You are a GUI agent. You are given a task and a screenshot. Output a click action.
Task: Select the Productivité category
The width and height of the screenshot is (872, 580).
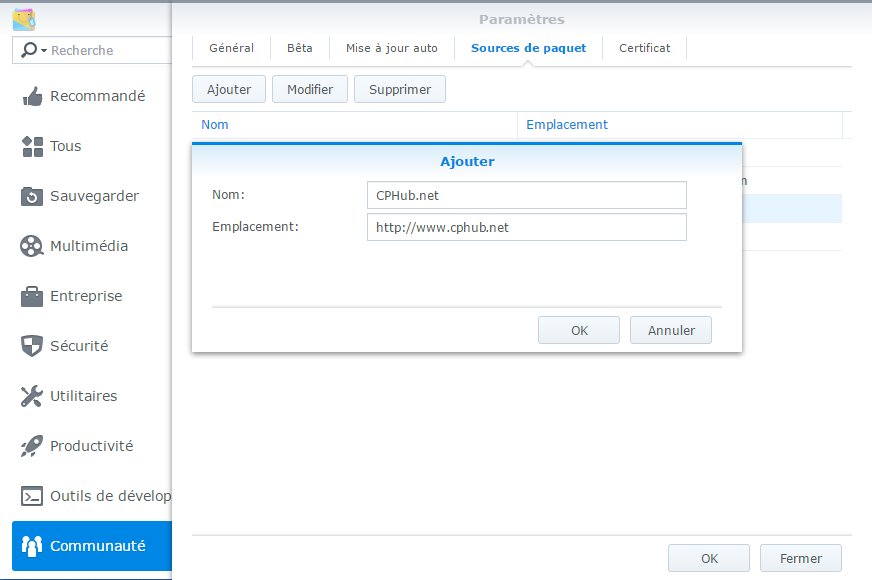pyautogui.click(x=92, y=446)
